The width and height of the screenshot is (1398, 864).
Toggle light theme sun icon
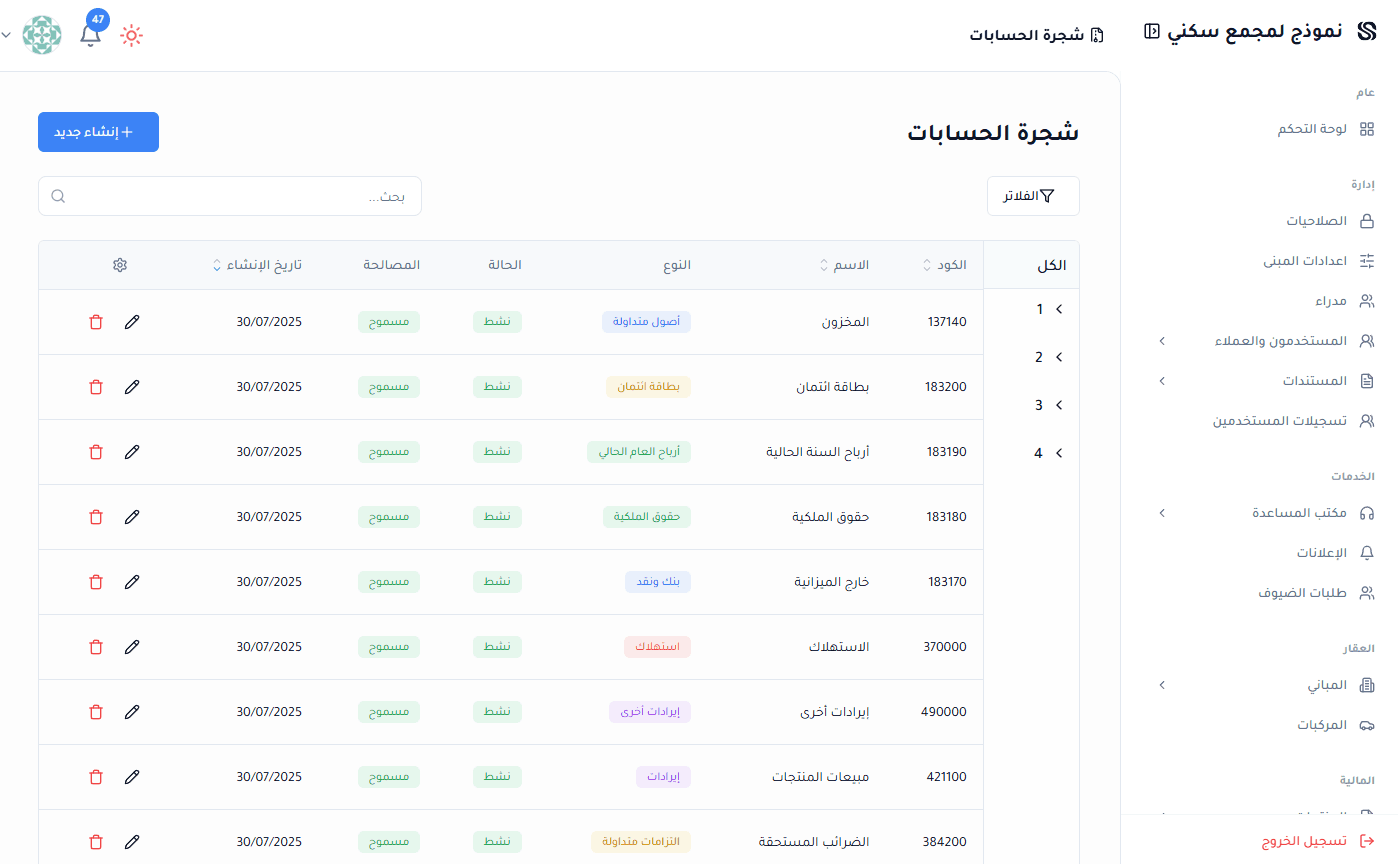click(x=131, y=36)
